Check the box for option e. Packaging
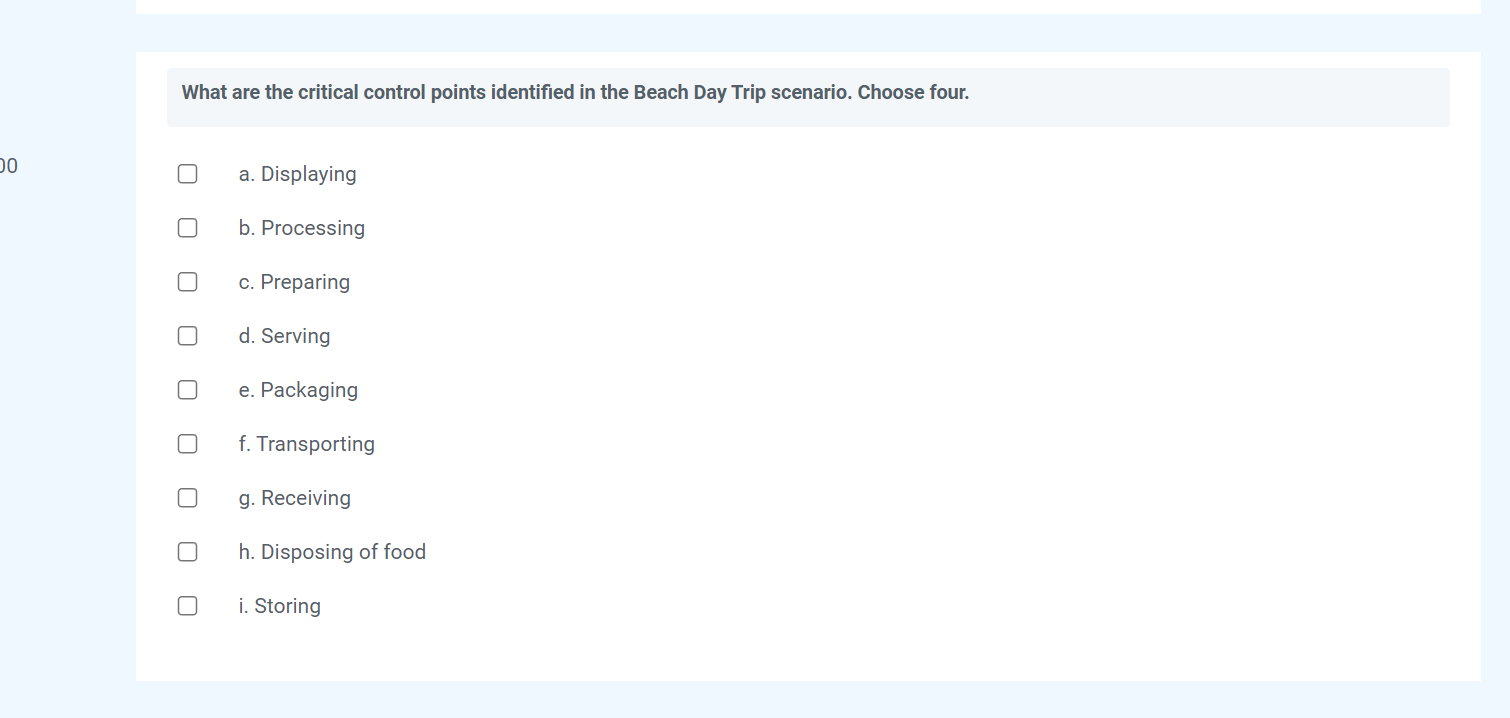 coord(187,389)
